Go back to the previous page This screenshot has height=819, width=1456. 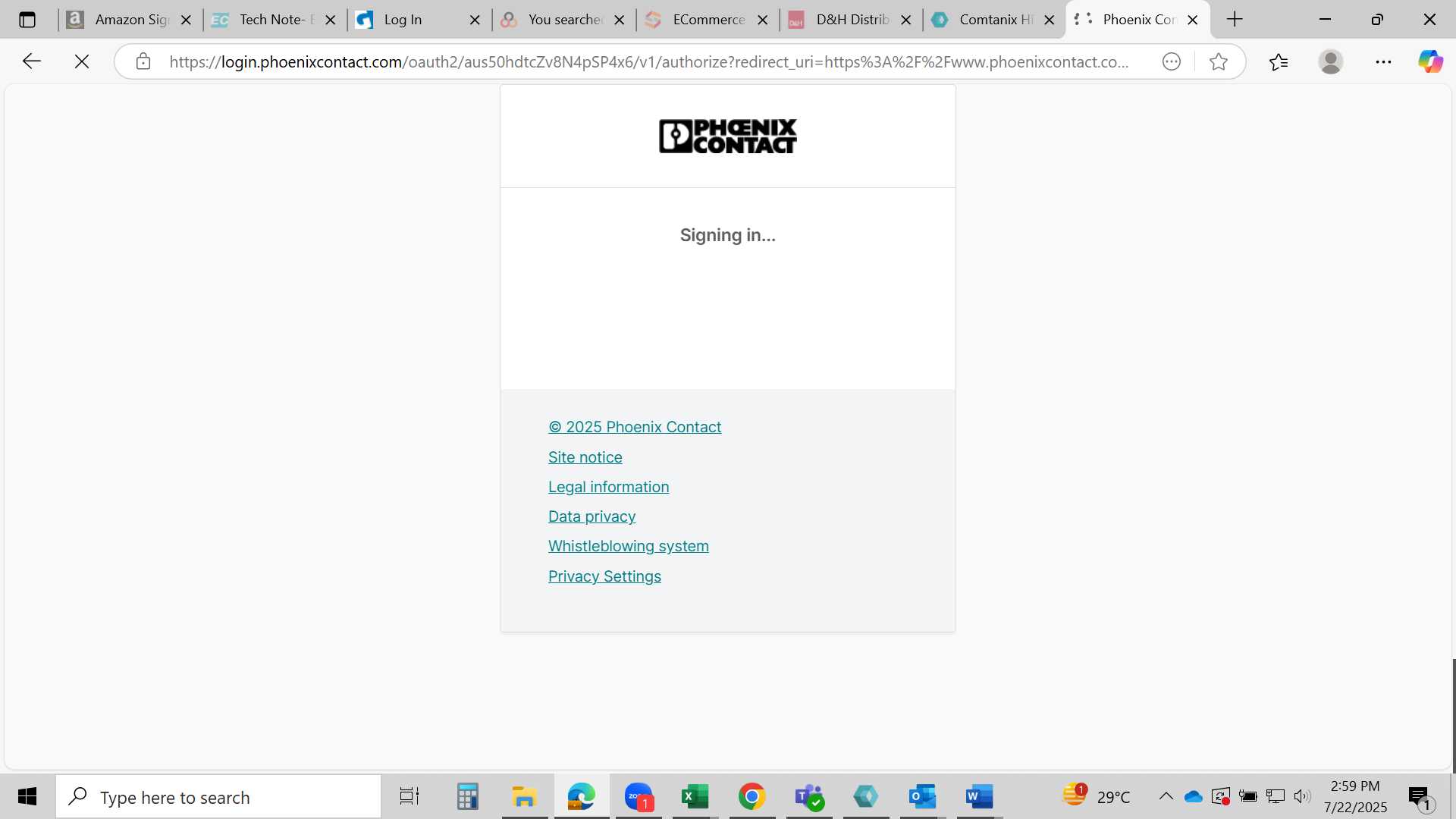tap(32, 61)
